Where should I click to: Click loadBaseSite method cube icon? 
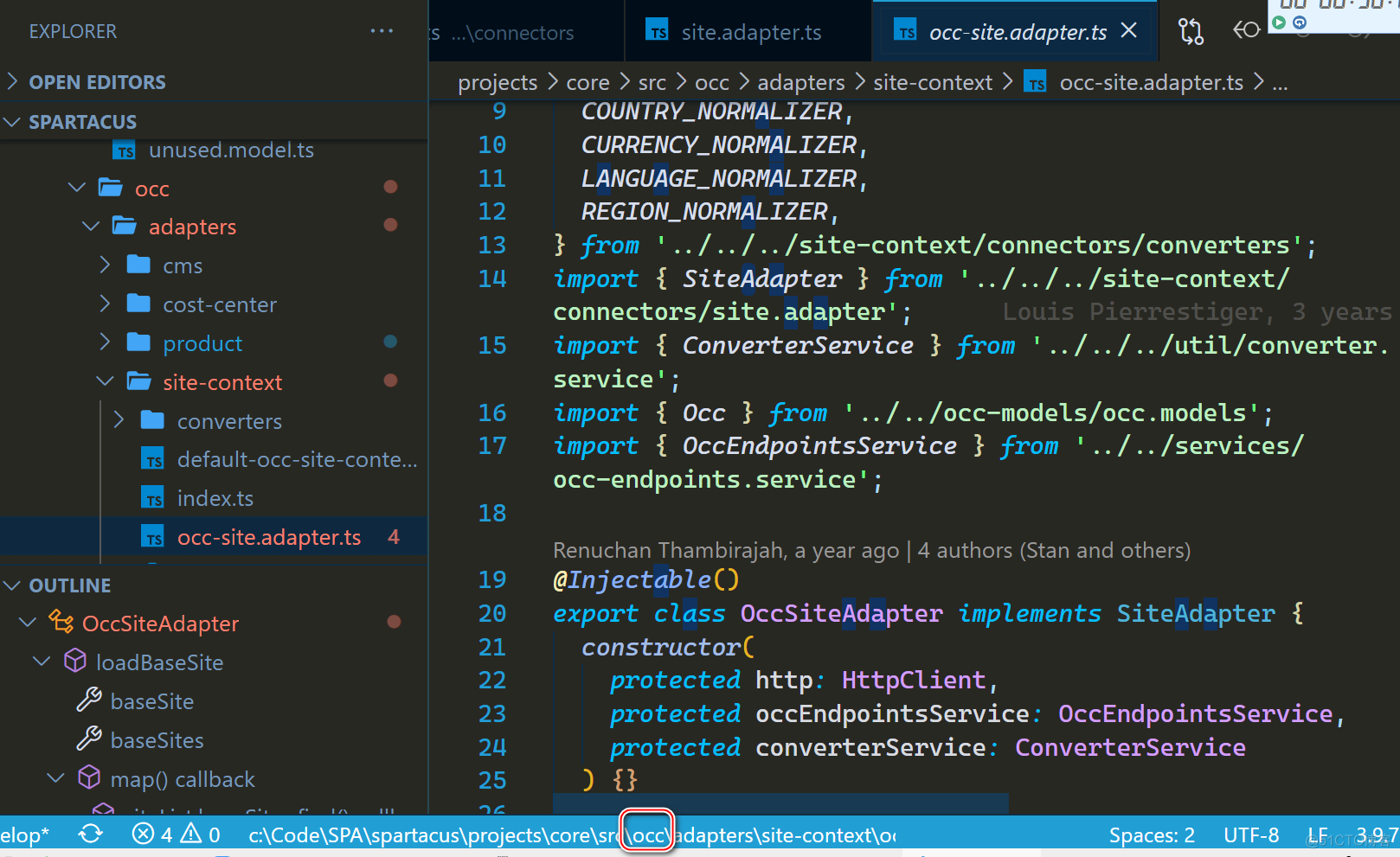[x=75, y=662]
